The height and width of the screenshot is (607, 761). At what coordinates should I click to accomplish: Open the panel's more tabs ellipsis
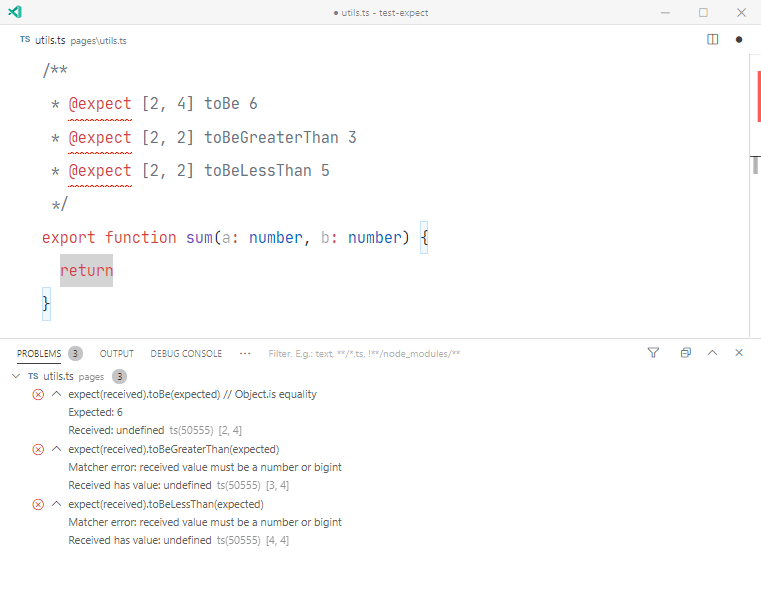[x=245, y=354]
